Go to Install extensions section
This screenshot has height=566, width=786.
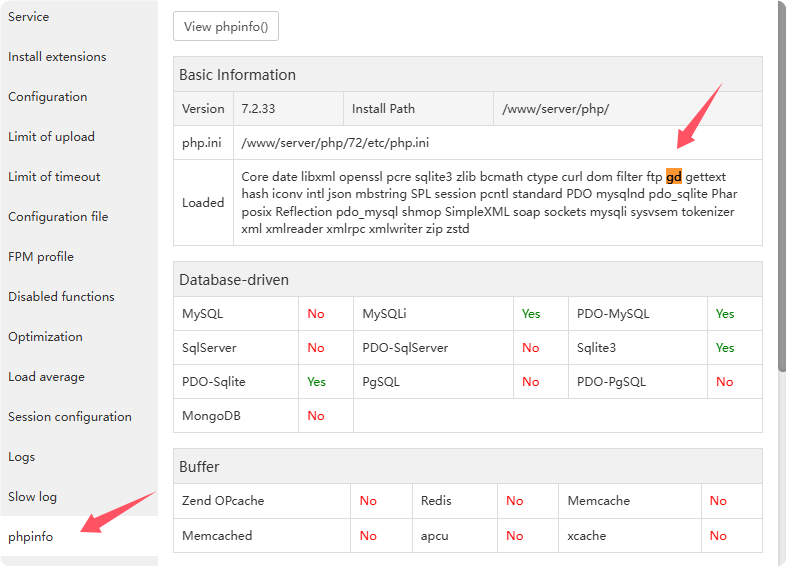click(x=57, y=57)
